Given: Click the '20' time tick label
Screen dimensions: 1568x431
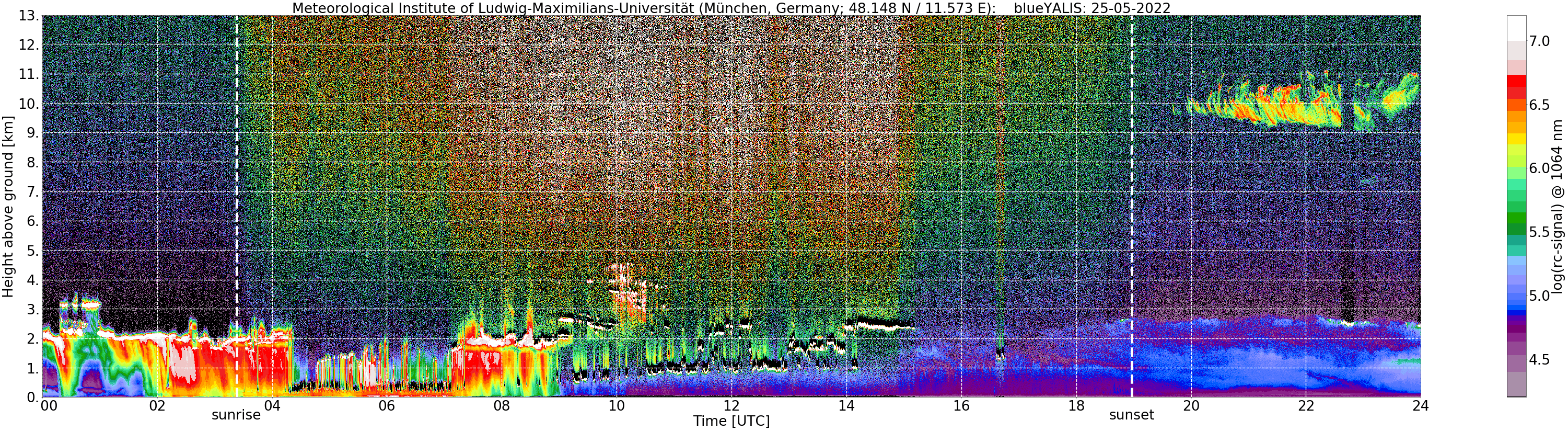Looking at the screenshot, I should (x=1191, y=405).
